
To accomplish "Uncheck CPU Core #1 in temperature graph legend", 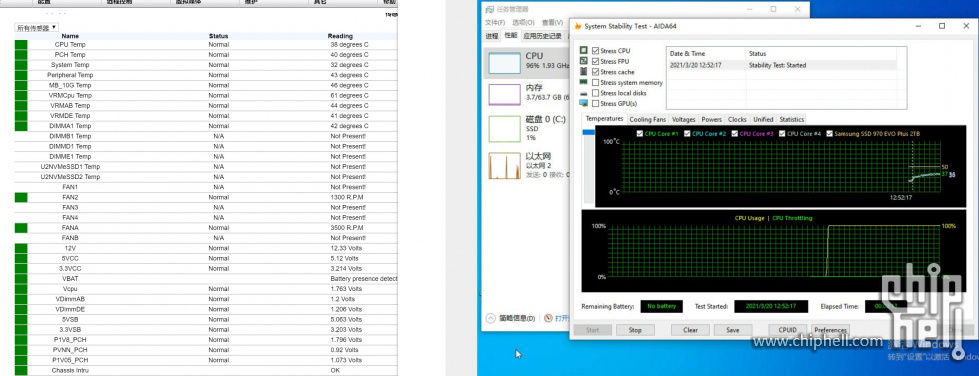I will 639,134.
